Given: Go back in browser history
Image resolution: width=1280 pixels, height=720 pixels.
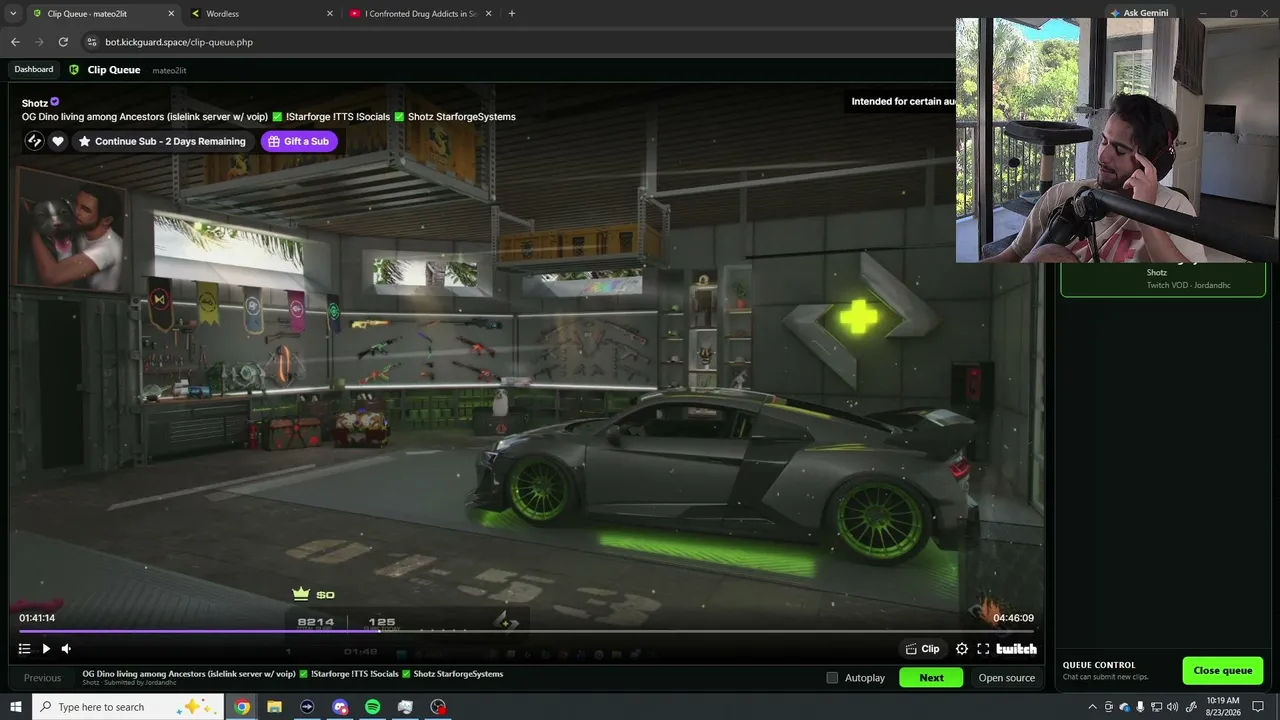Looking at the screenshot, I should (x=15, y=42).
